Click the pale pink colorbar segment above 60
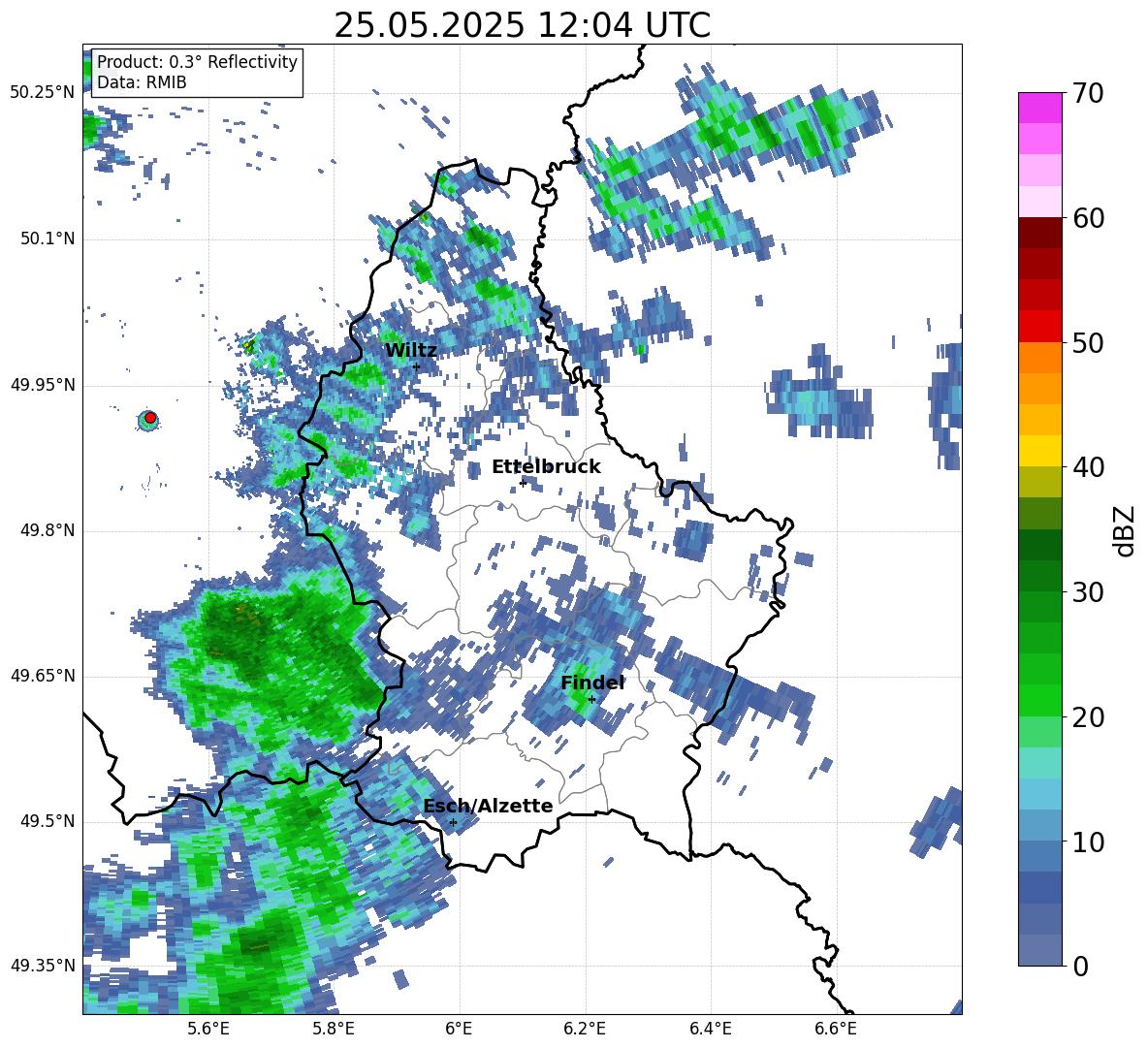 [1039, 202]
